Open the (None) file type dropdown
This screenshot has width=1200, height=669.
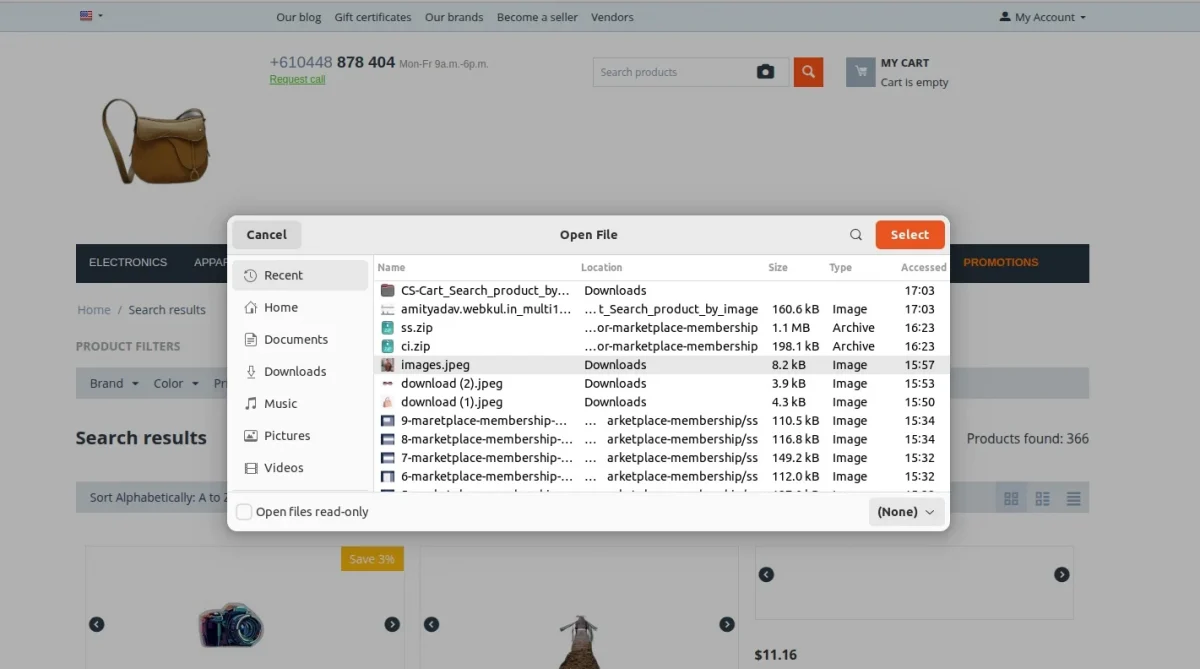pos(905,511)
